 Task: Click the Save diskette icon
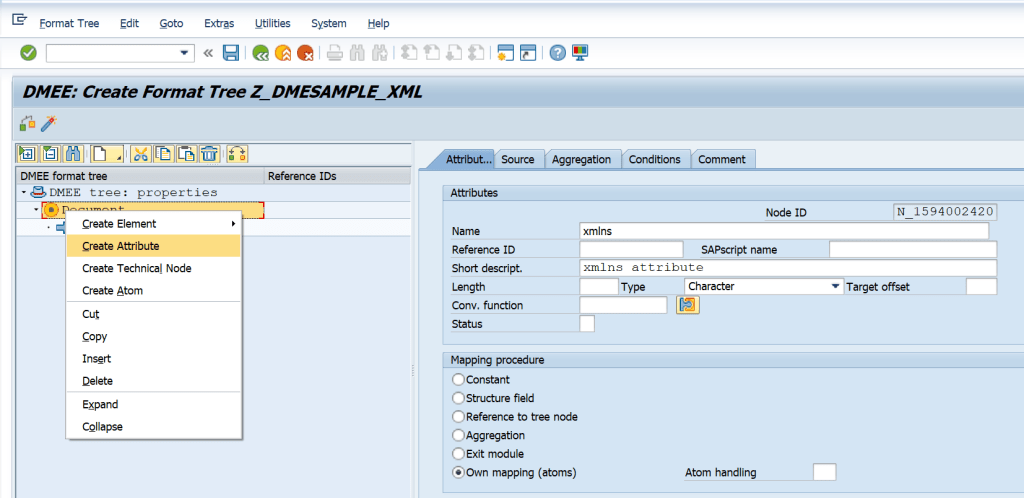(231, 53)
